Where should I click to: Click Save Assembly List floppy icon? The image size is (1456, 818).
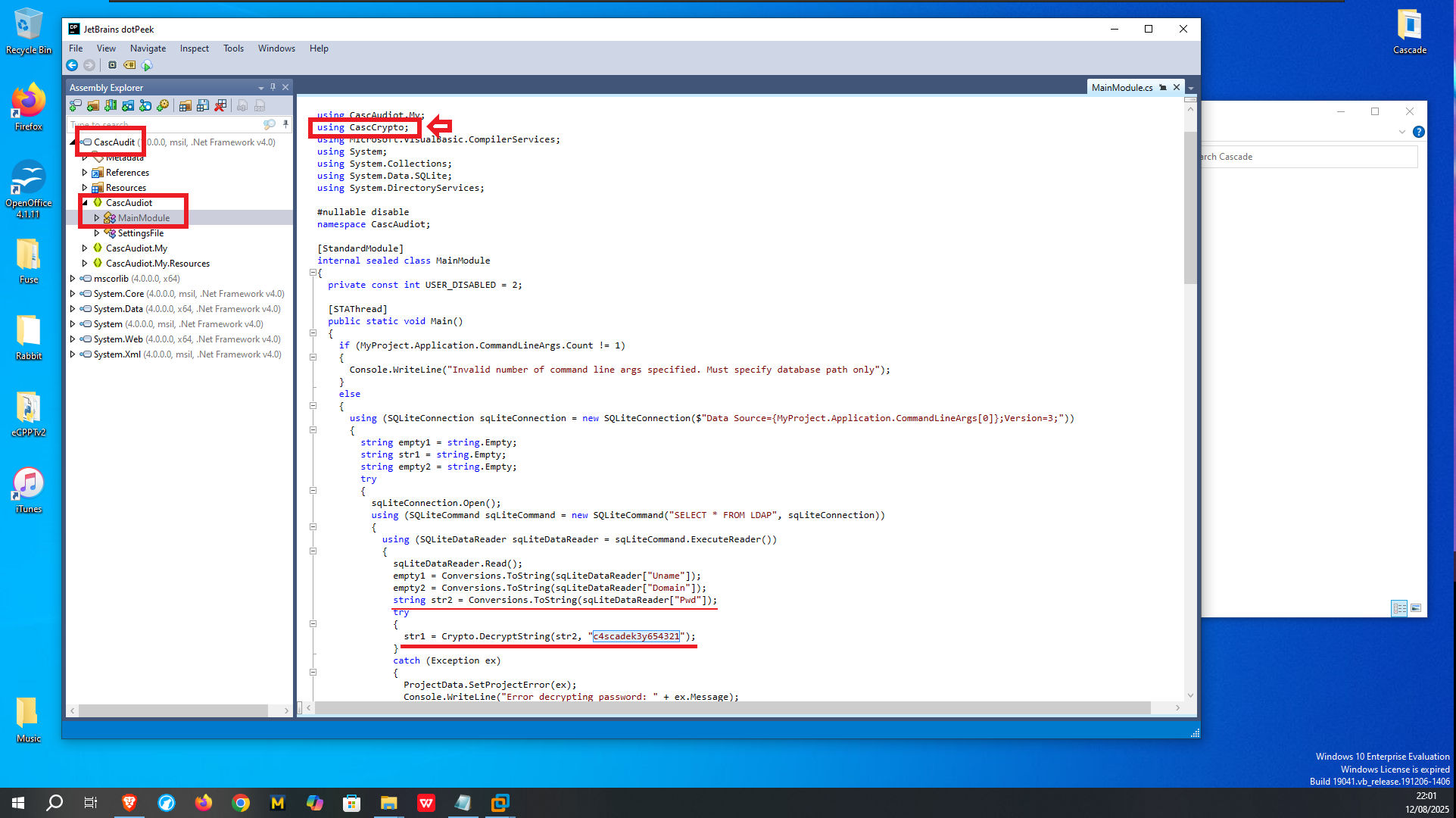tap(202, 105)
